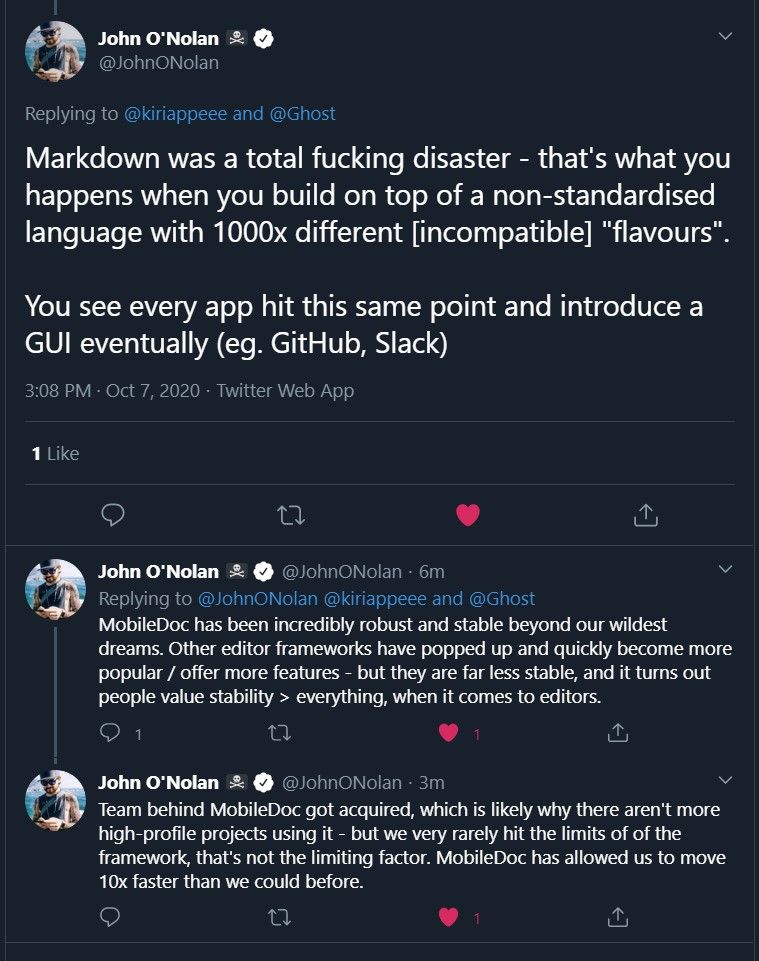Share the '6m' MobileDoc stability tweet

click(x=618, y=733)
